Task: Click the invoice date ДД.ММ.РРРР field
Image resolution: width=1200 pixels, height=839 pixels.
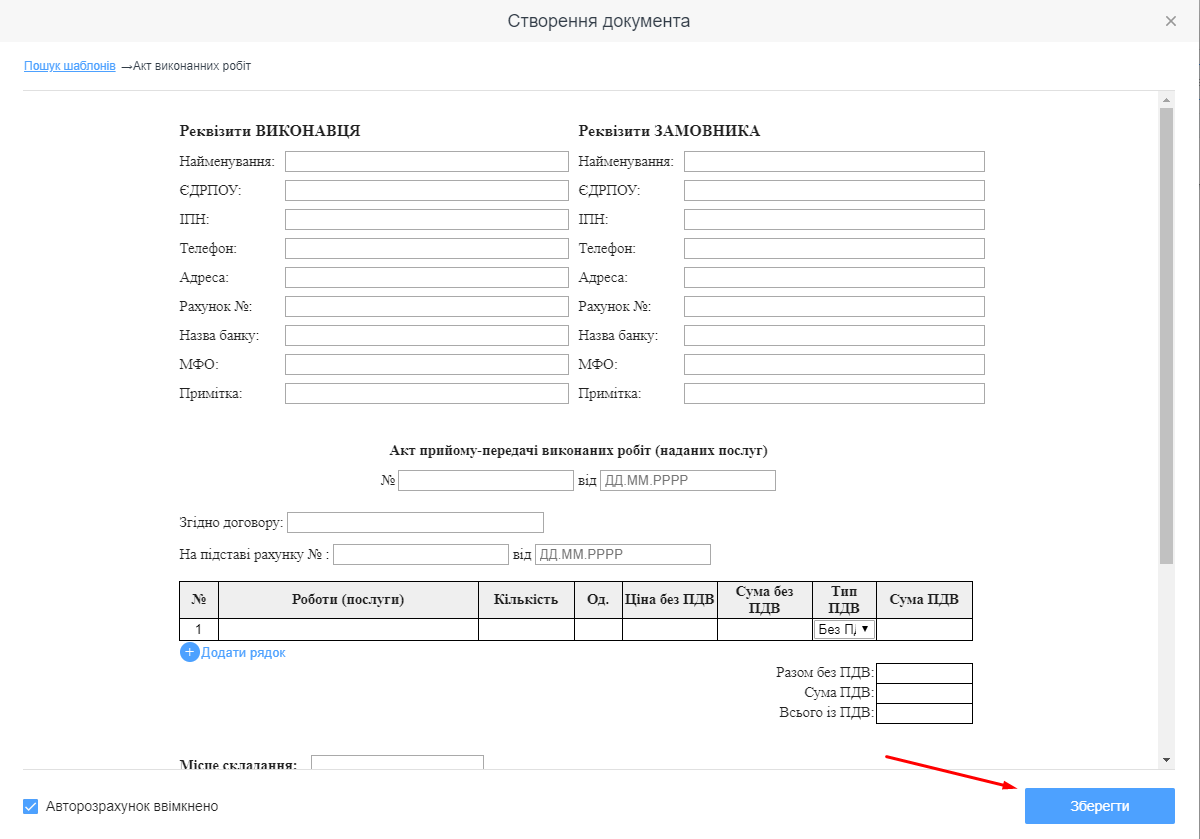Action: click(623, 555)
